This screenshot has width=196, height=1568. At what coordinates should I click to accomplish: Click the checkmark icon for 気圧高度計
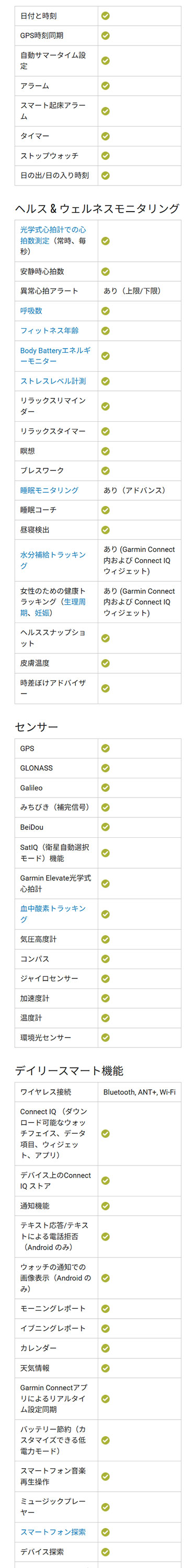point(105,939)
